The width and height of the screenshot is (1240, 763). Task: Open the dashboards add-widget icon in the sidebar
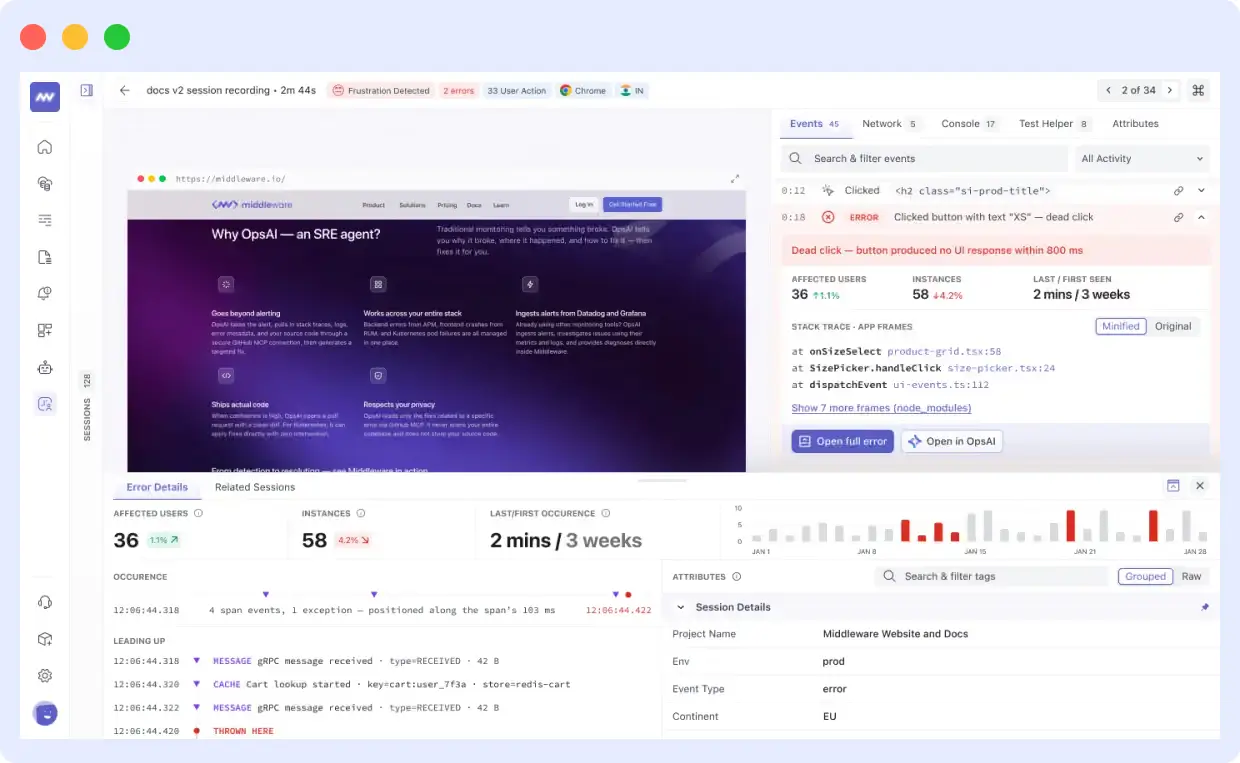45,330
